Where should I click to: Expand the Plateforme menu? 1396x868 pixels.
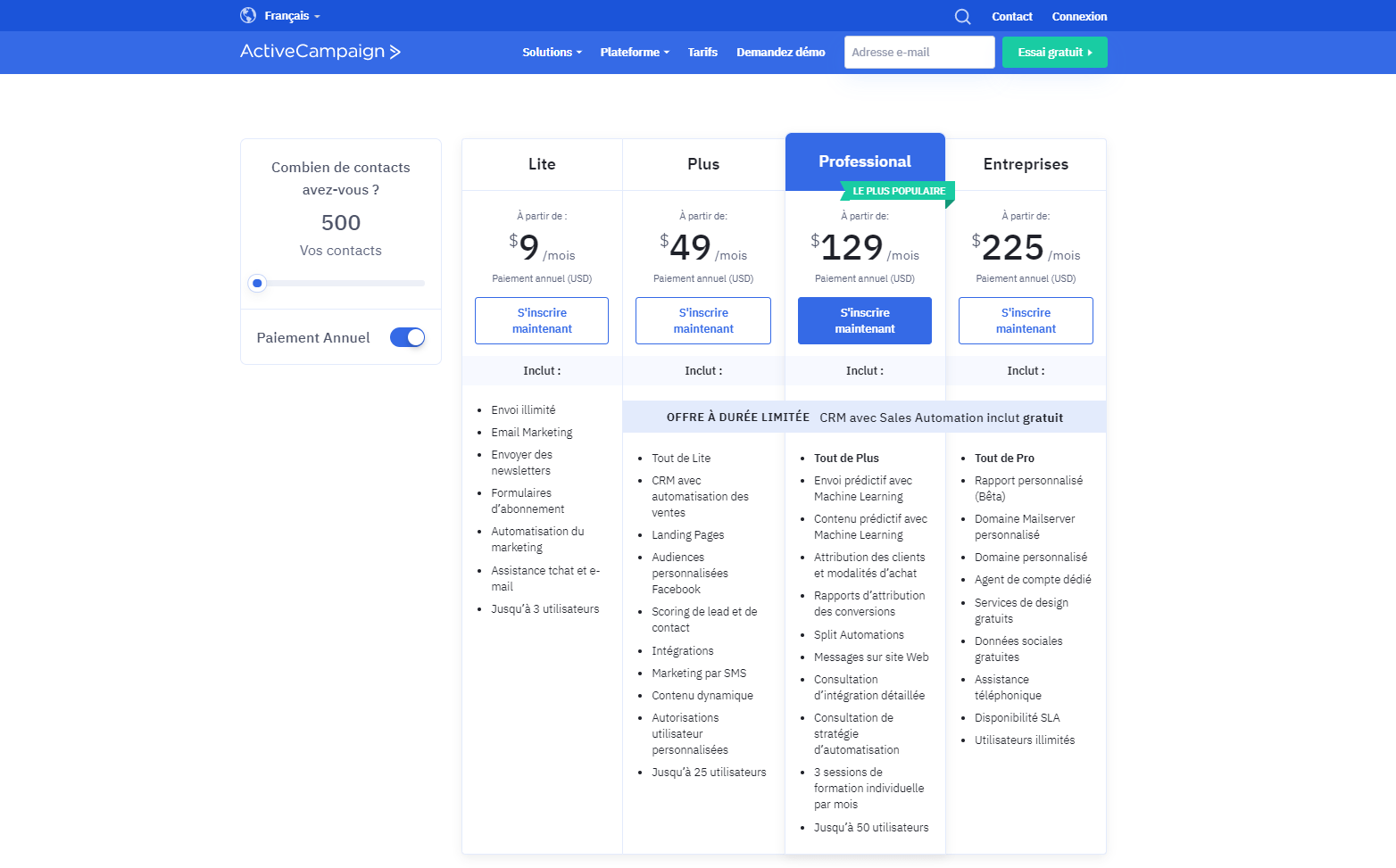point(635,53)
